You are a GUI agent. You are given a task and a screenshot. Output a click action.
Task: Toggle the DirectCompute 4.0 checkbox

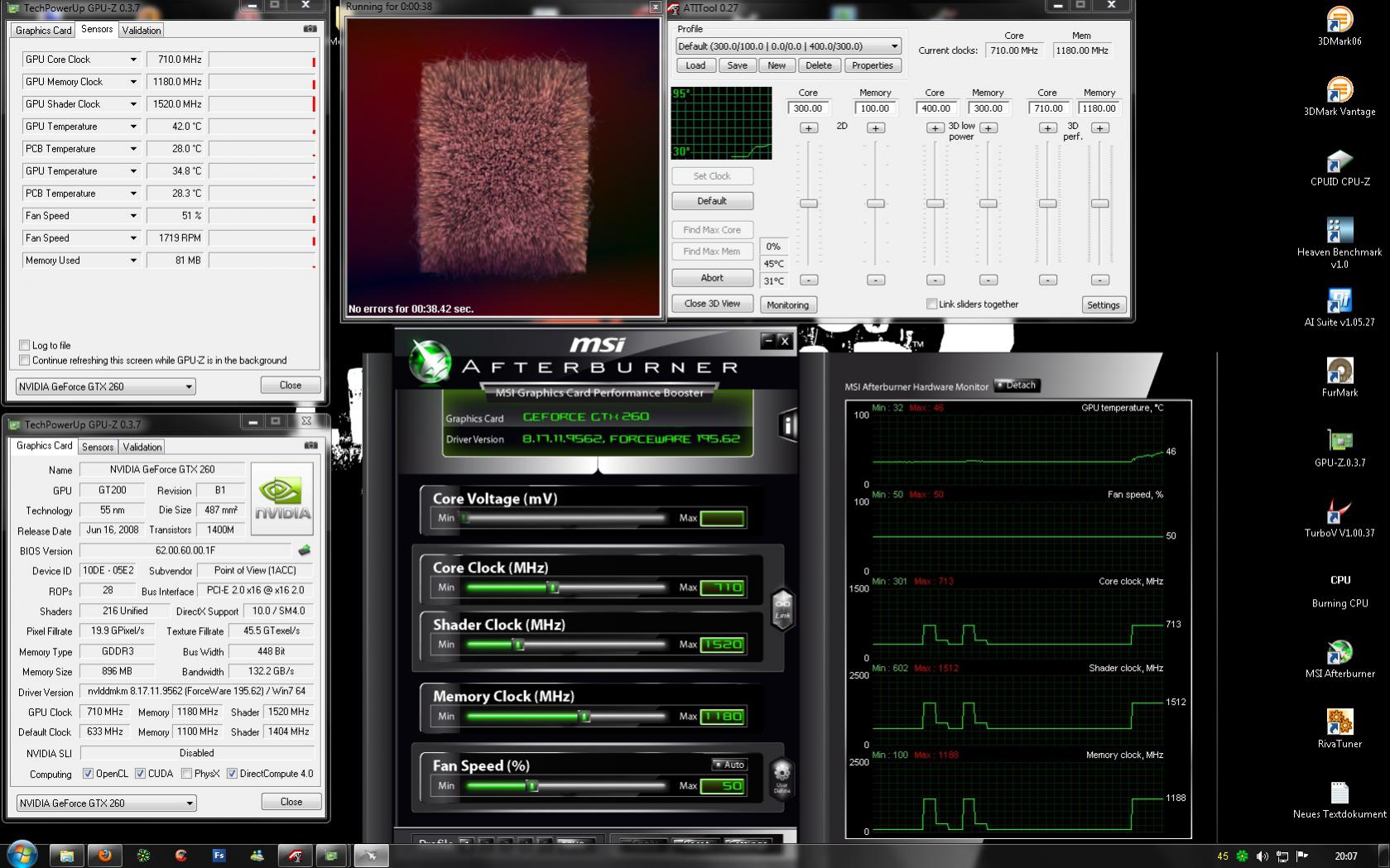[x=233, y=774]
